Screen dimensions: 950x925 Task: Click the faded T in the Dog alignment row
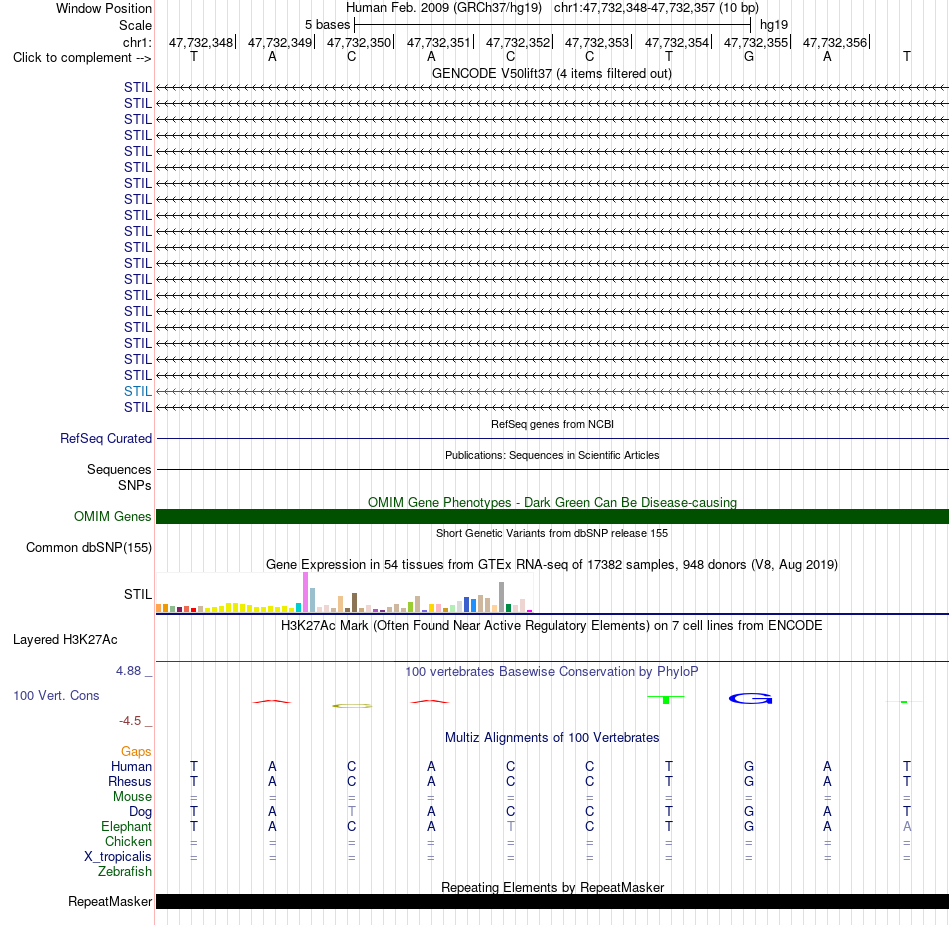[351, 811]
